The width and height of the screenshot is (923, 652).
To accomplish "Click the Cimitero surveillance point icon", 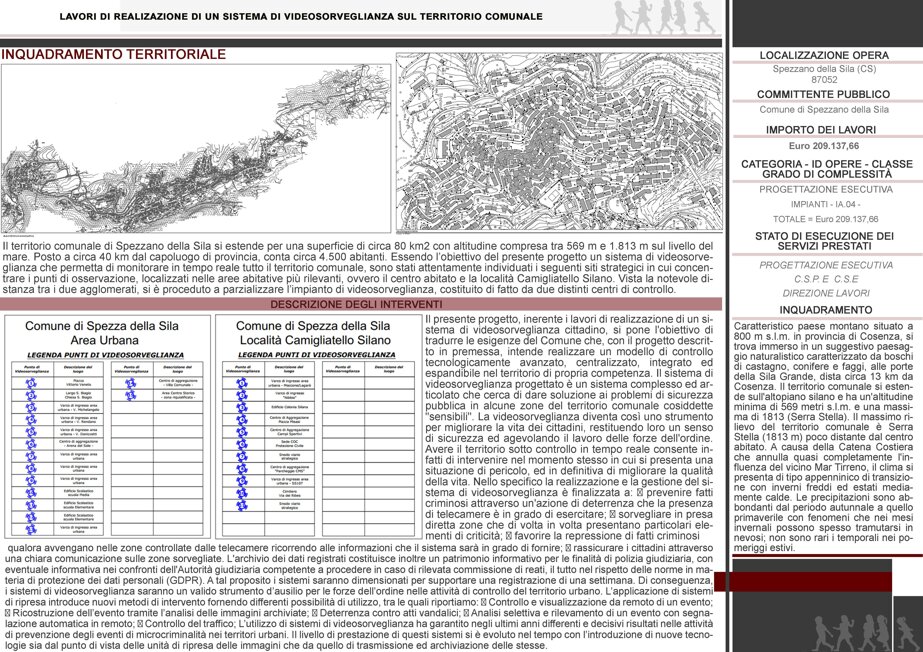I will [241, 492].
